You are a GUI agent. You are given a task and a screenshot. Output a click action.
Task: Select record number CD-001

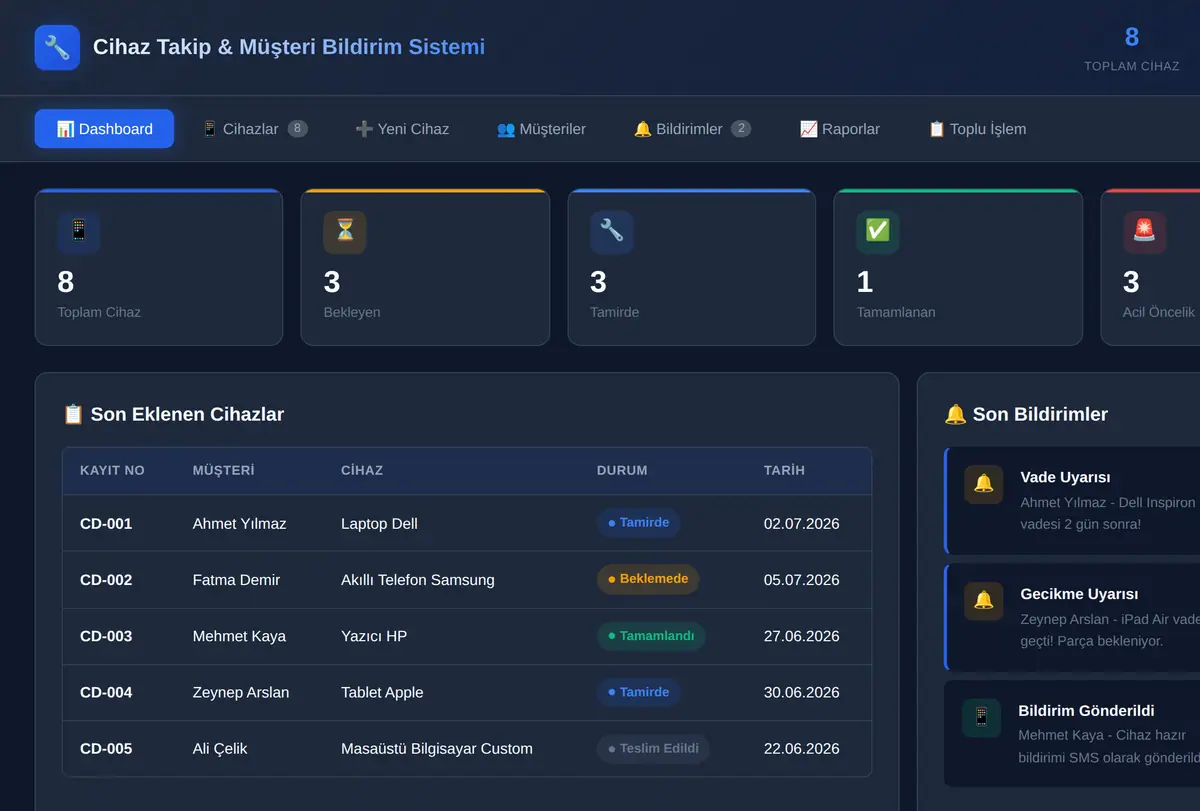tap(106, 524)
